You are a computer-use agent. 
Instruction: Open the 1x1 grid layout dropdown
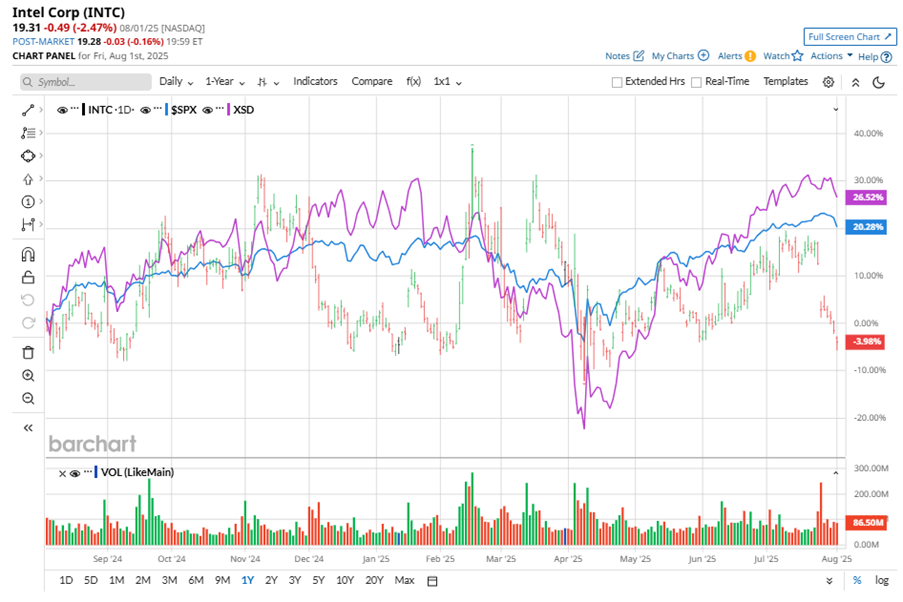pyautogui.click(x=447, y=82)
